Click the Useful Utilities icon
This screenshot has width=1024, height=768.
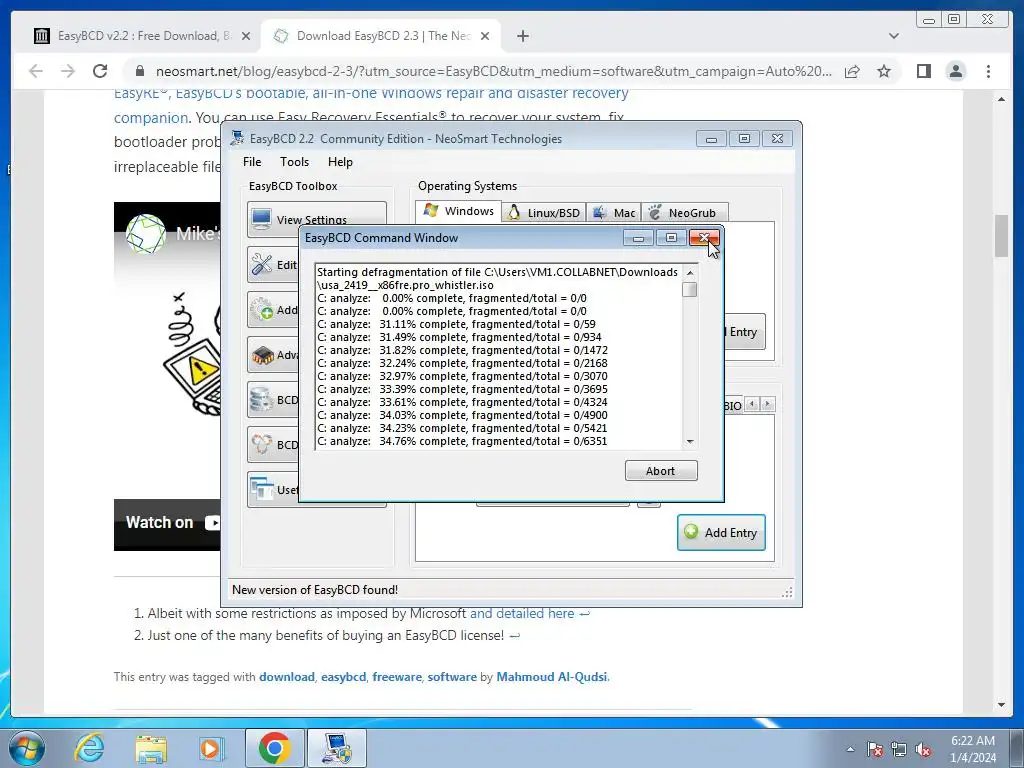click(262, 489)
